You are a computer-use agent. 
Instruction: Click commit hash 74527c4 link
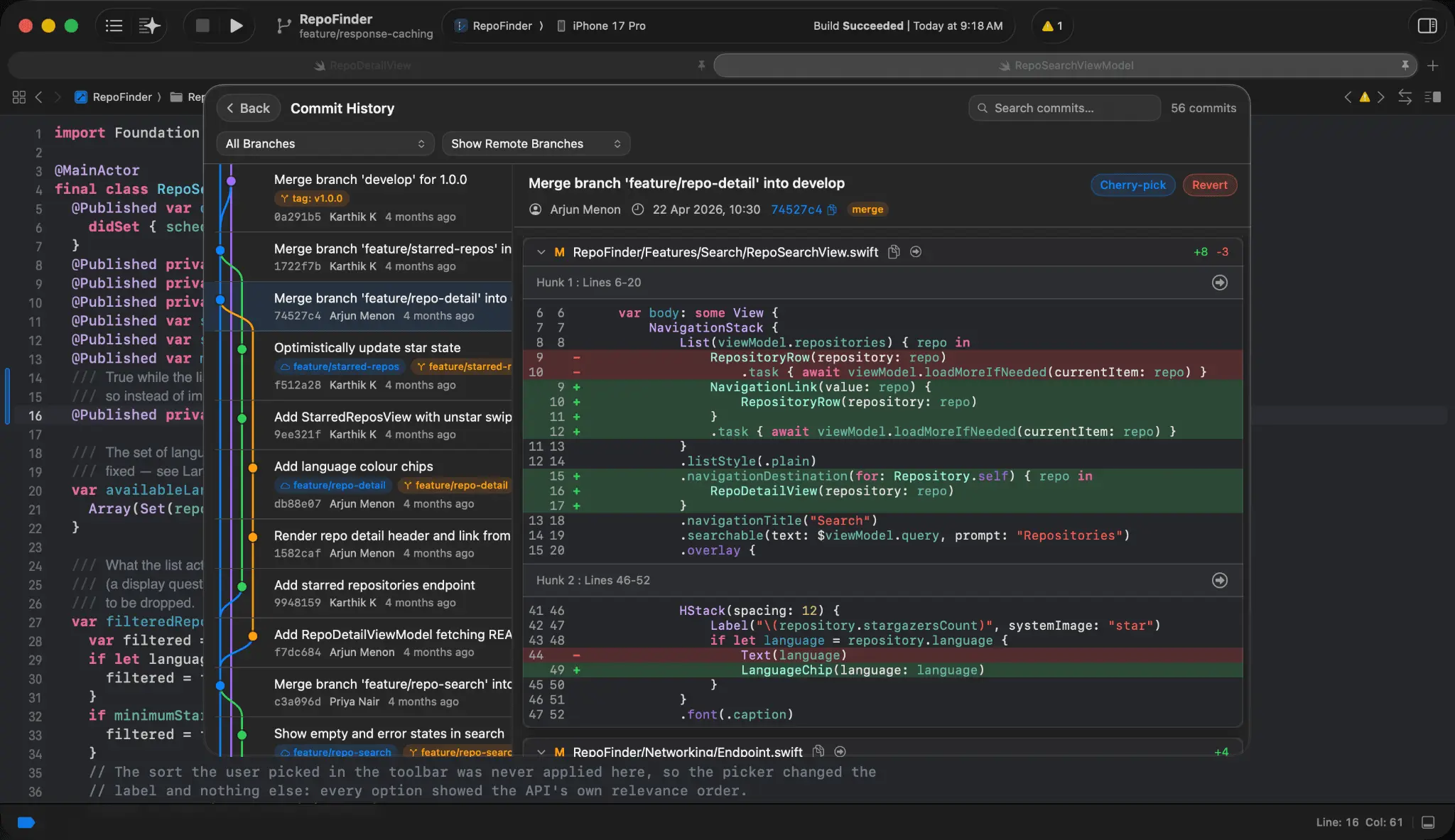click(796, 209)
